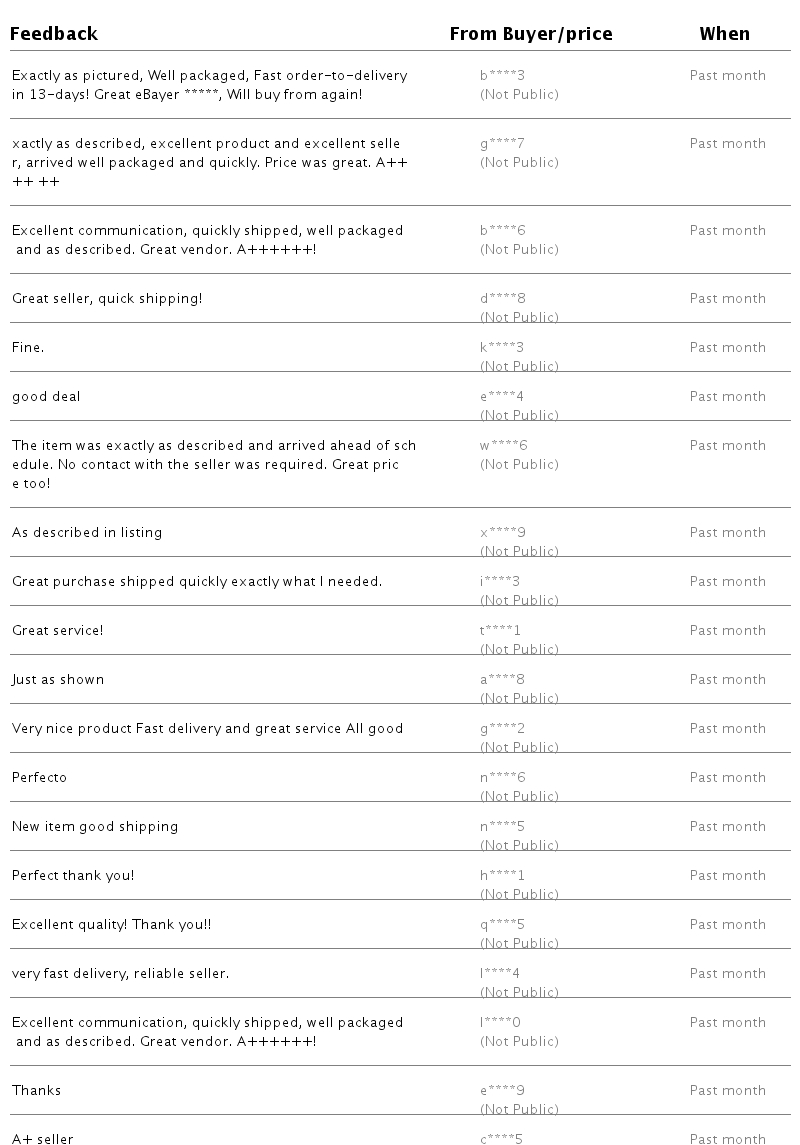
Task: Select buyer k****3 next to Fine.
Action: 501,347
